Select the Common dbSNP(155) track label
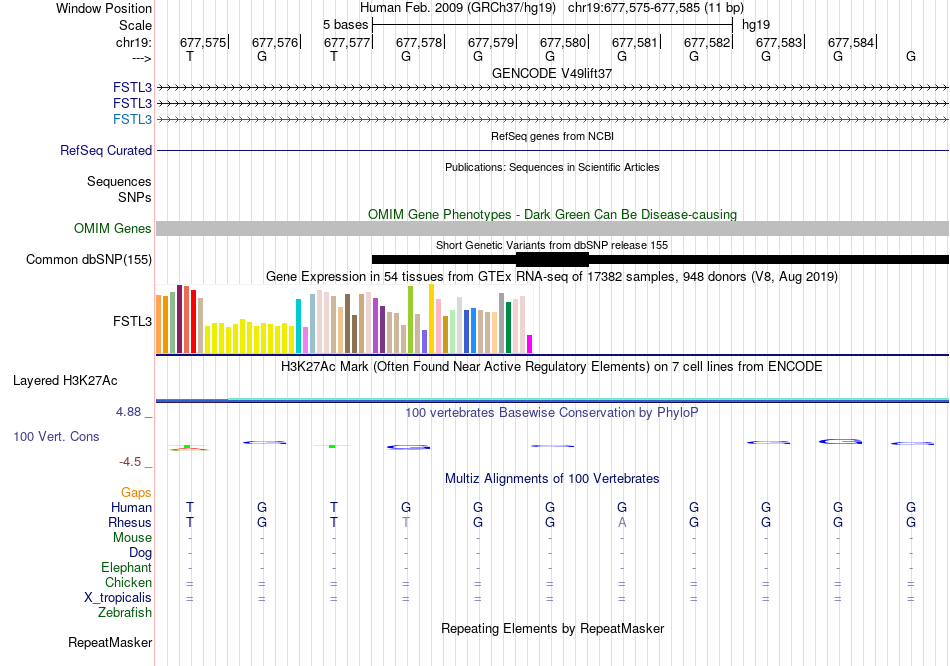The image size is (950, 666). [89, 259]
